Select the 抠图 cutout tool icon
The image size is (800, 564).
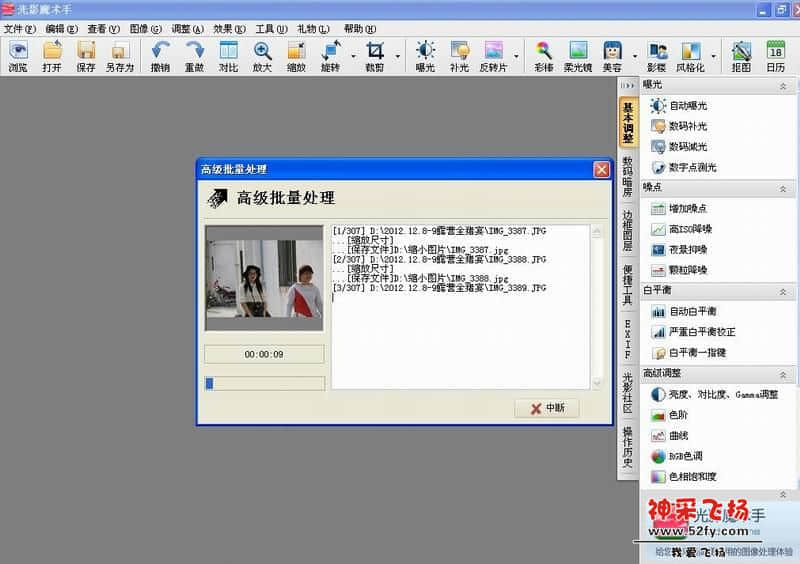[x=741, y=56]
